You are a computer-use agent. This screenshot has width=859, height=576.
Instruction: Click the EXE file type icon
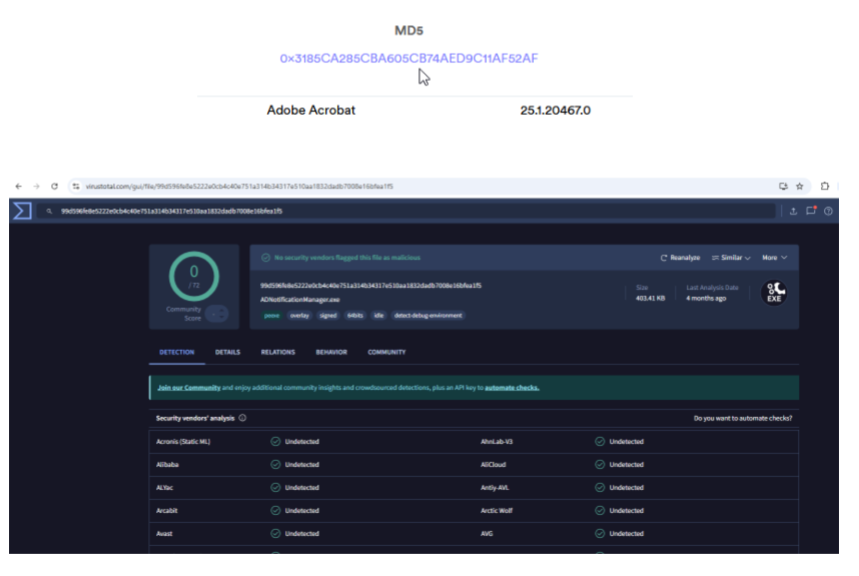click(774, 293)
